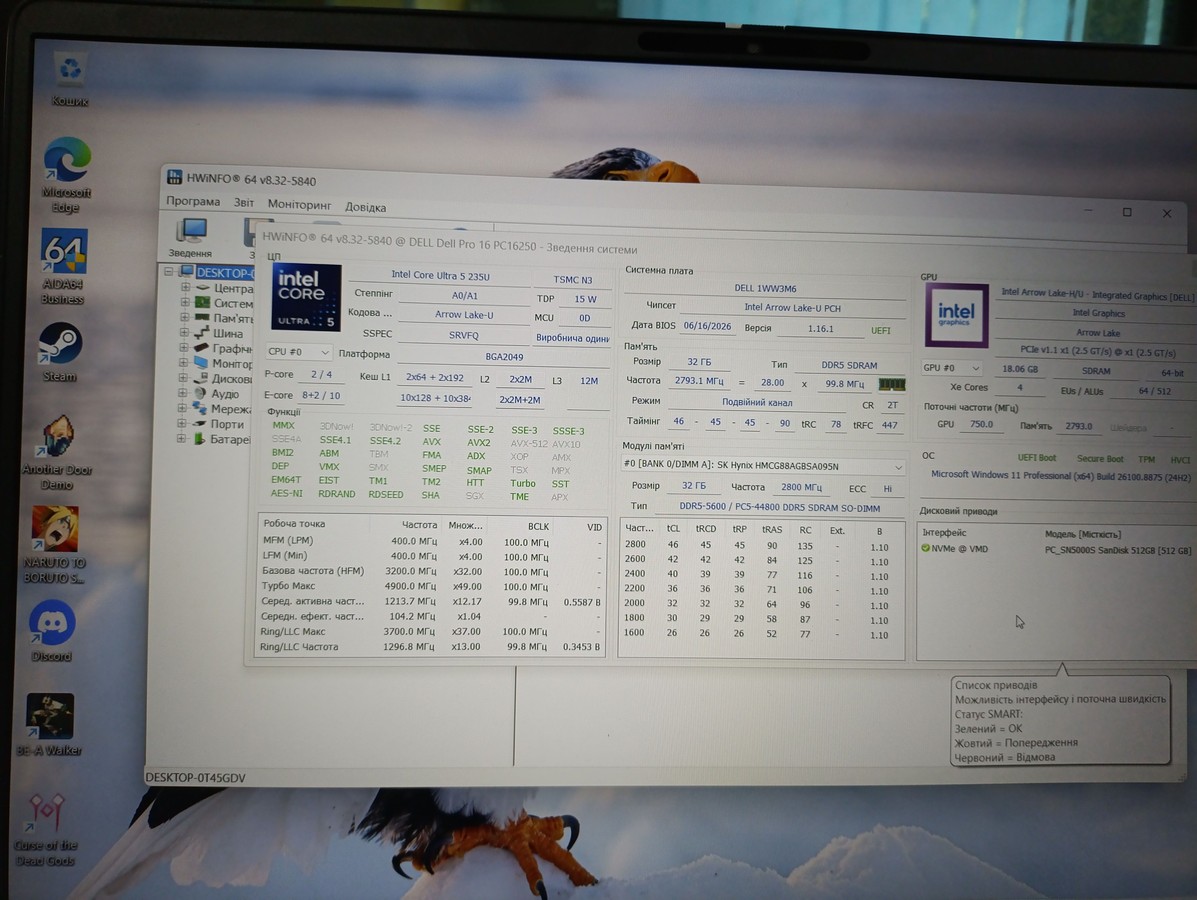The image size is (1197, 900).
Task: Expand the Графіч... tree node
Action: [x=184, y=347]
